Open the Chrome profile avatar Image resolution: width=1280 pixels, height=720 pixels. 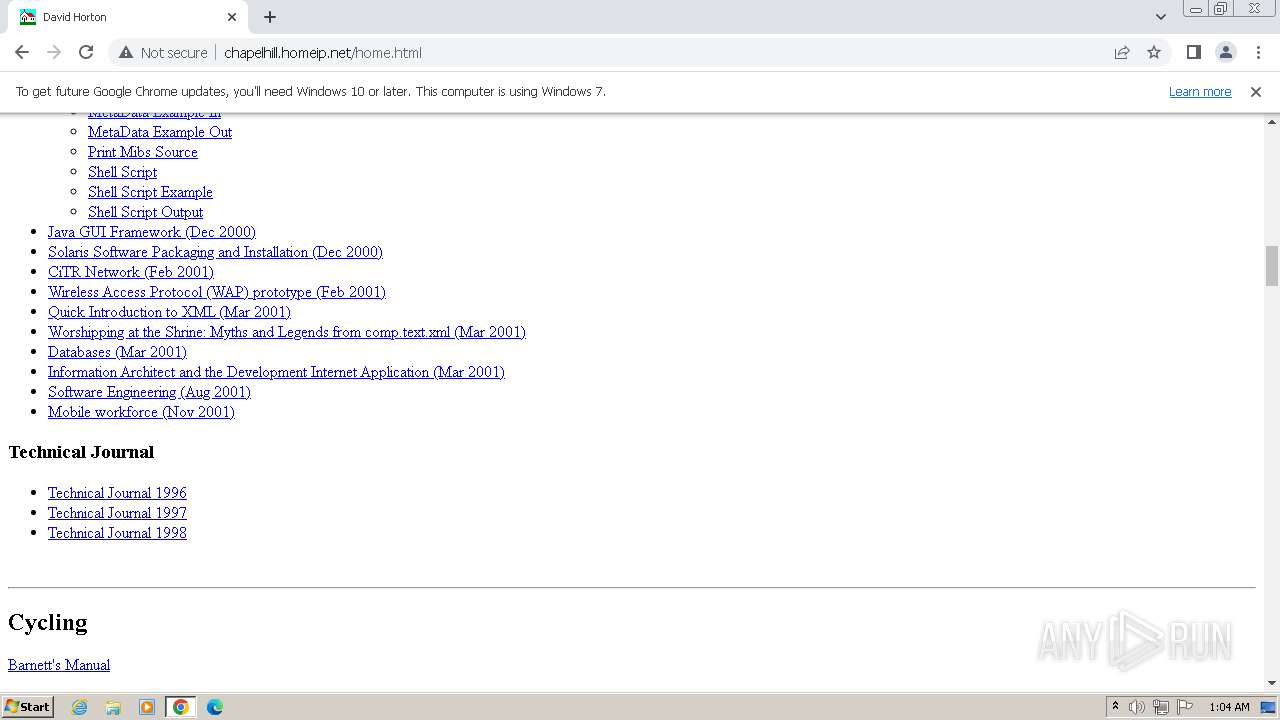click(x=1225, y=52)
